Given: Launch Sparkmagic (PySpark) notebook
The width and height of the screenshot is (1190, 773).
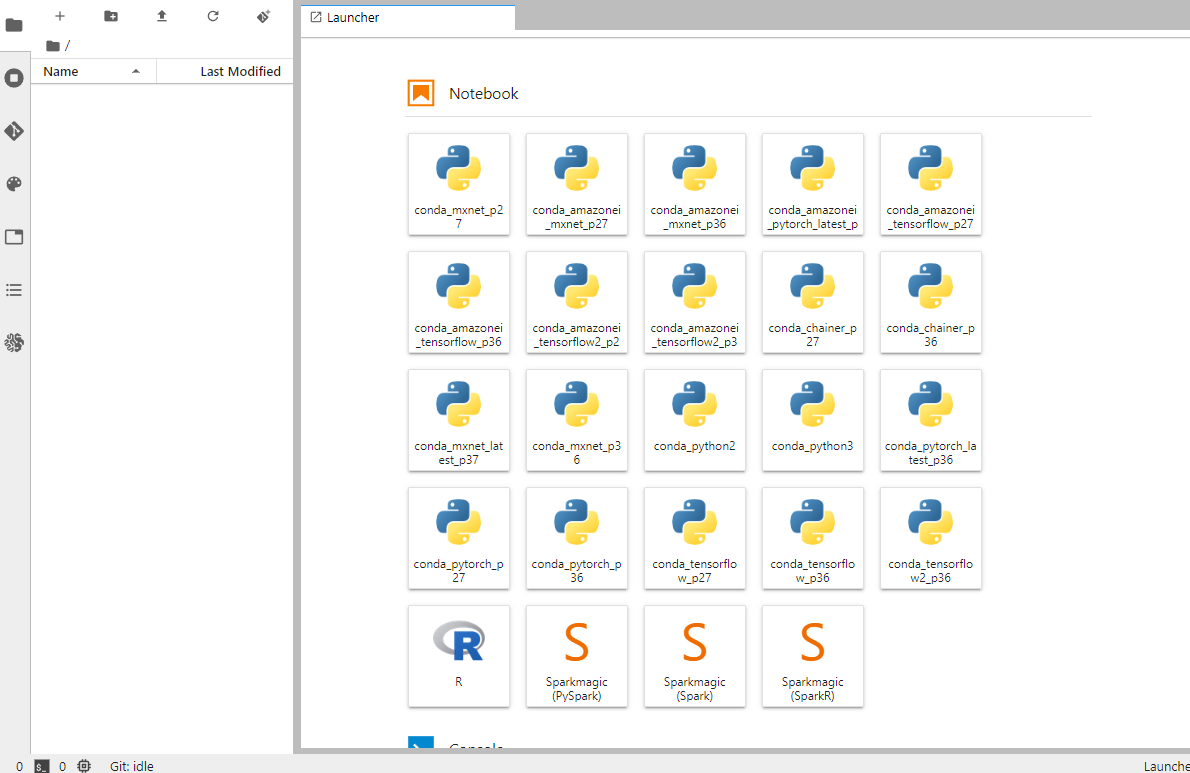Looking at the screenshot, I should point(577,656).
